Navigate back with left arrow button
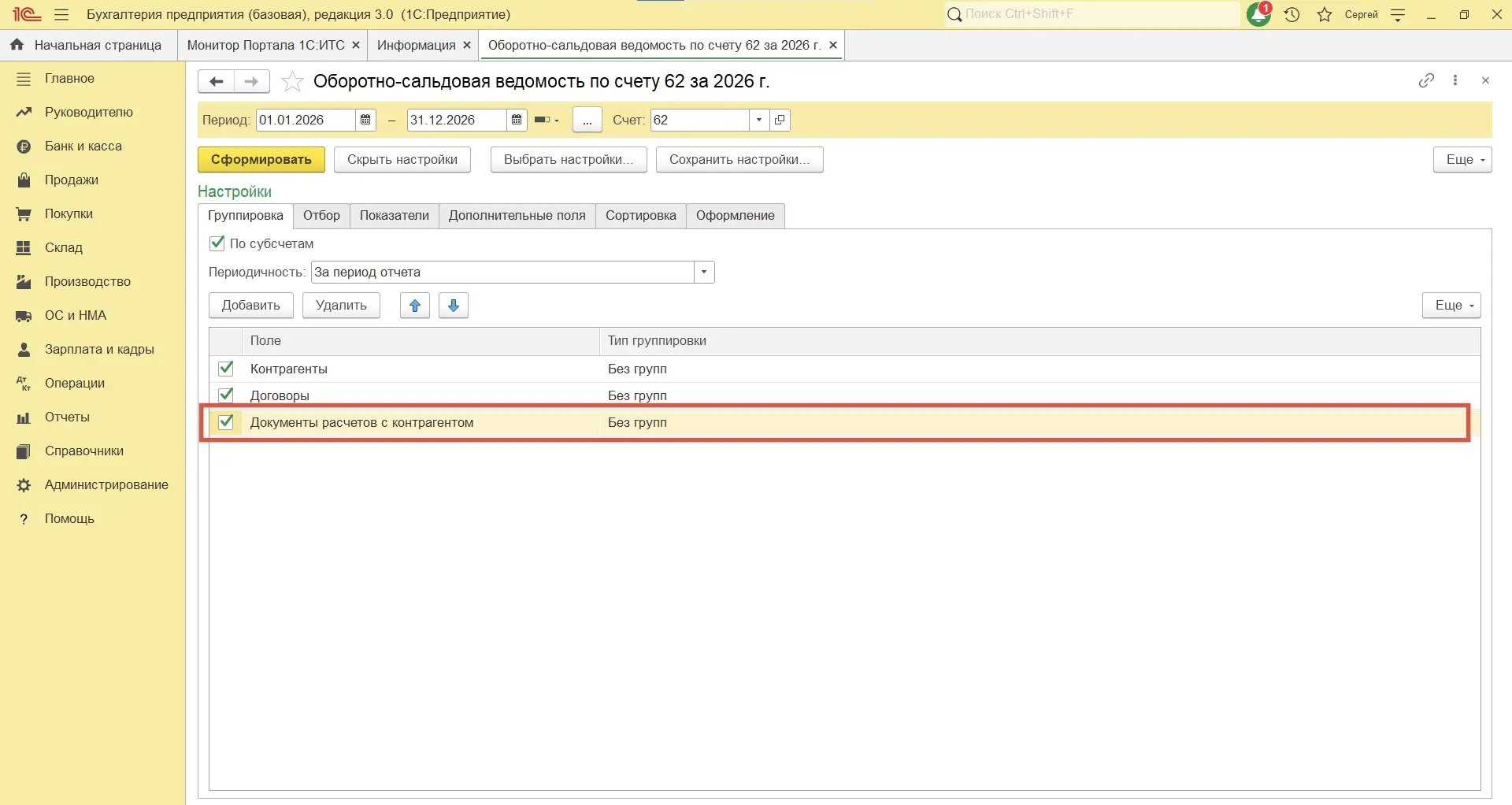 click(x=216, y=81)
